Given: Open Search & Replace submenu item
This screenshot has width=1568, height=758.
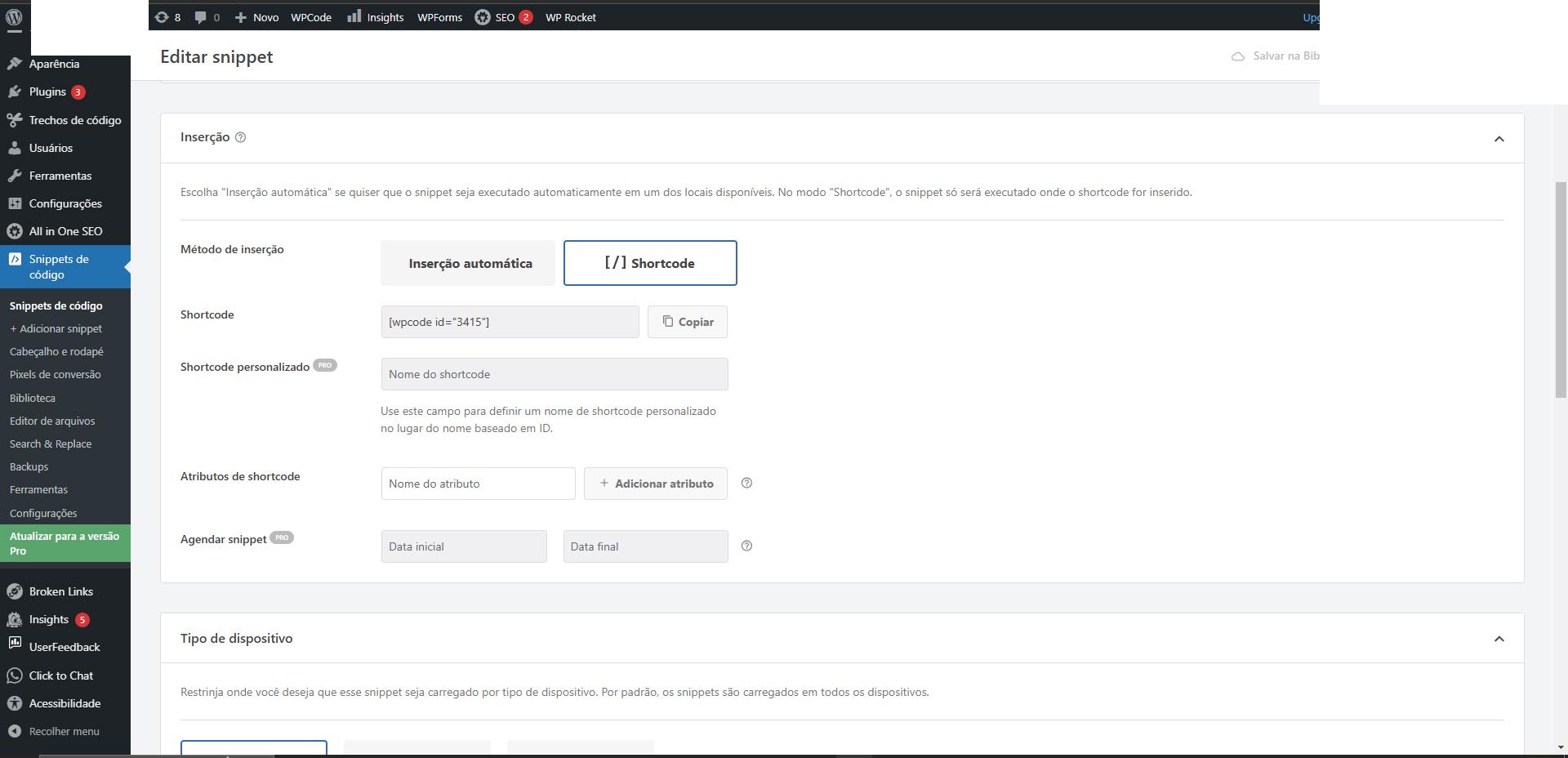Looking at the screenshot, I should click(51, 444).
